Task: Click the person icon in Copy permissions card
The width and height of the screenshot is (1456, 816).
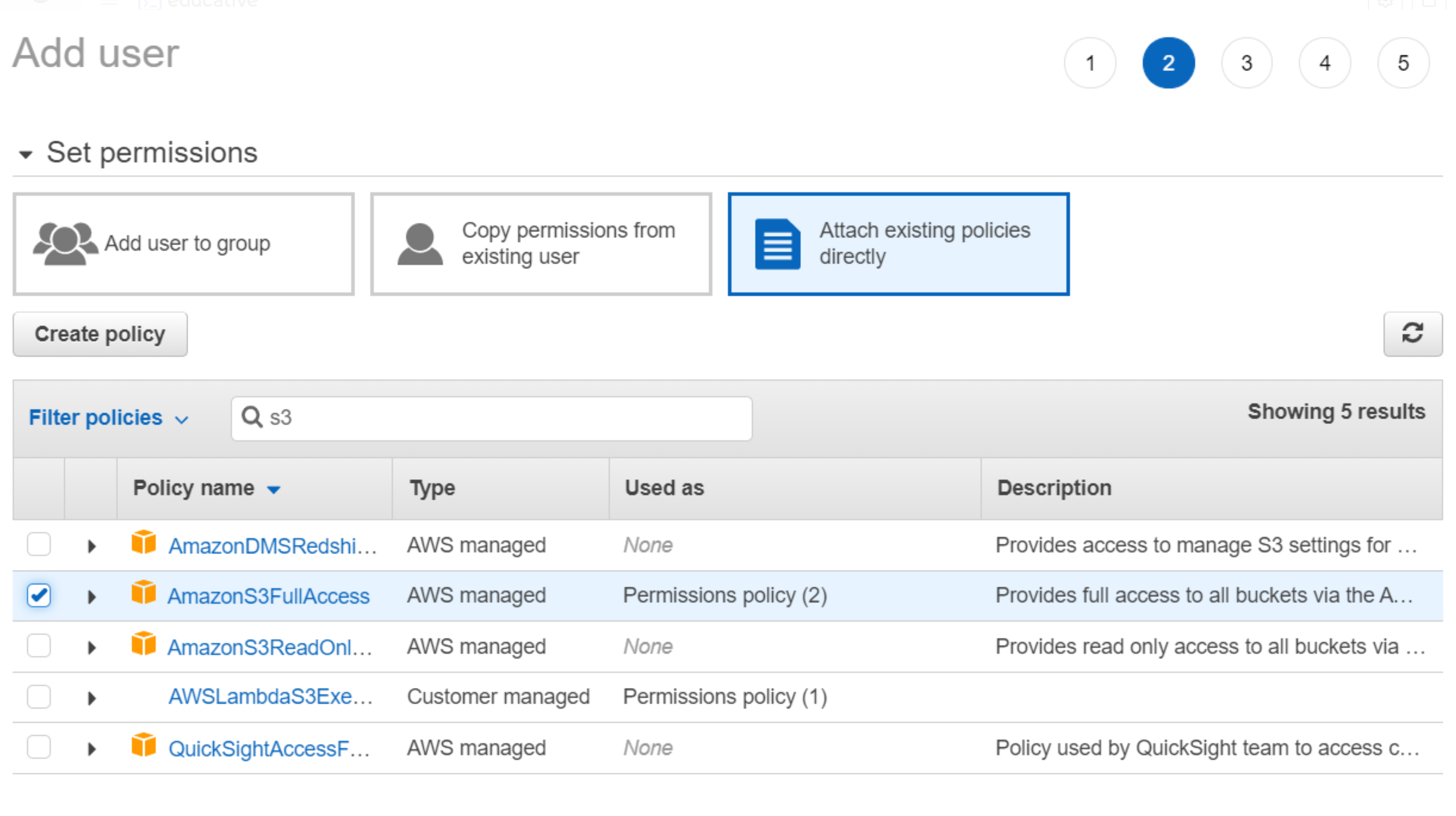Action: click(x=420, y=244)
